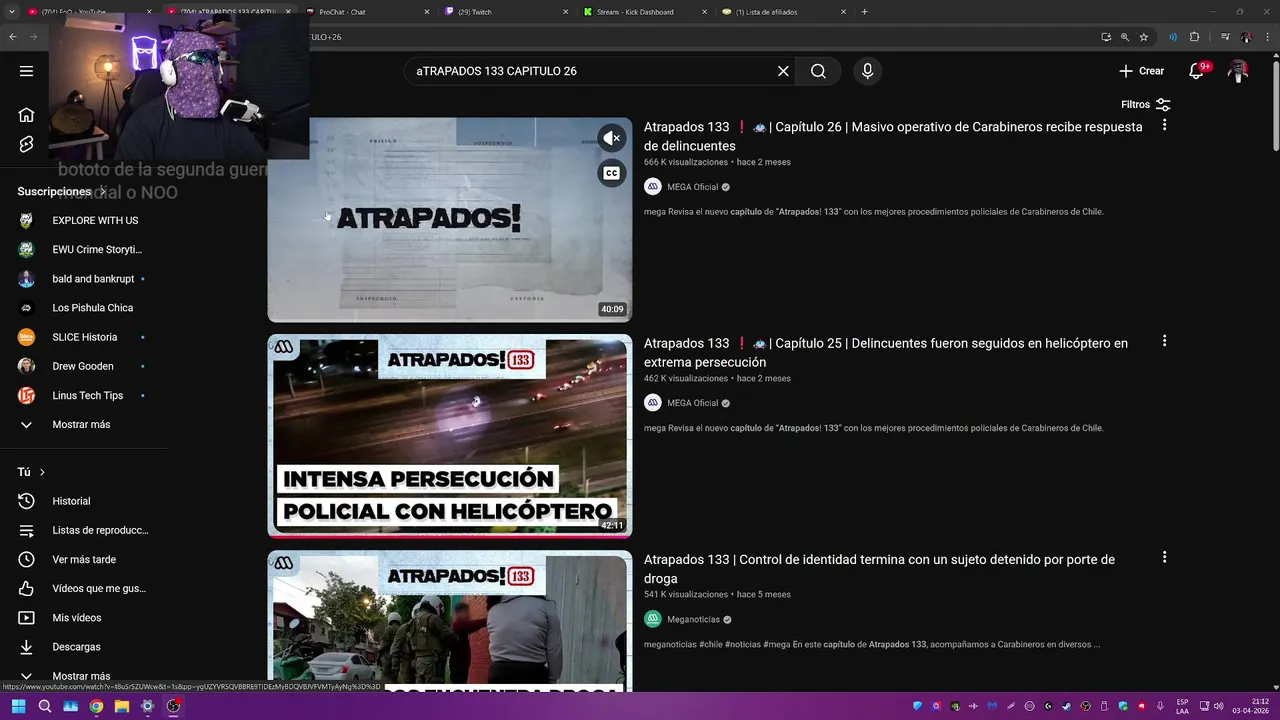The height and width of the screenshot is (720, 1280).
Task: Bookmark this page with the star
Action: pyautogui.click(x=1143, y=37)
